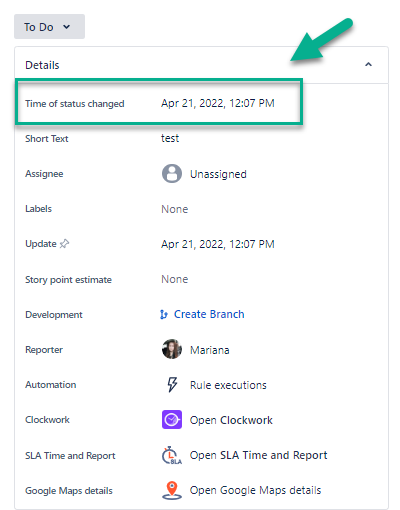Select Open Clockwork
Viewport: 400px width, 510px height.
tap(231, 420)
